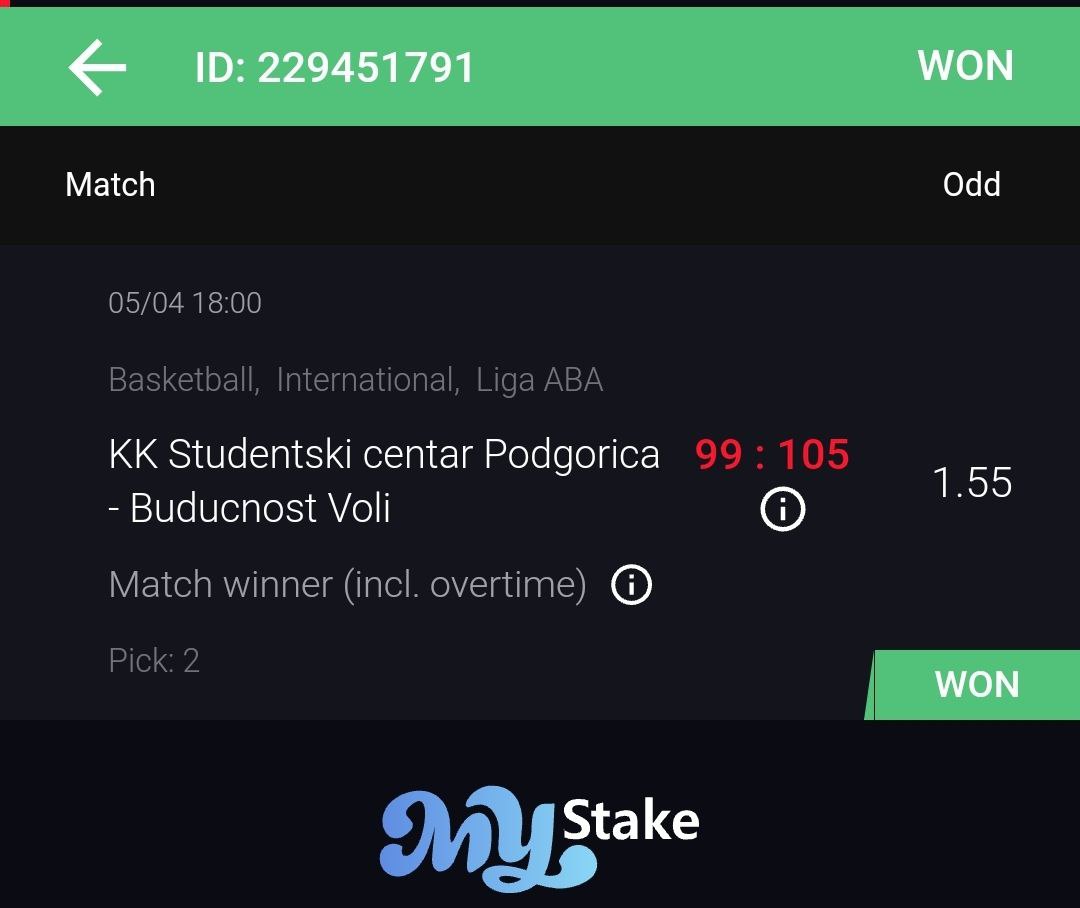The width and height of the screenshot is (1080, 908).
Task: Open KK Studentski centar Podgorica match name
Action: pyautogui.click(x=384, y=454)
